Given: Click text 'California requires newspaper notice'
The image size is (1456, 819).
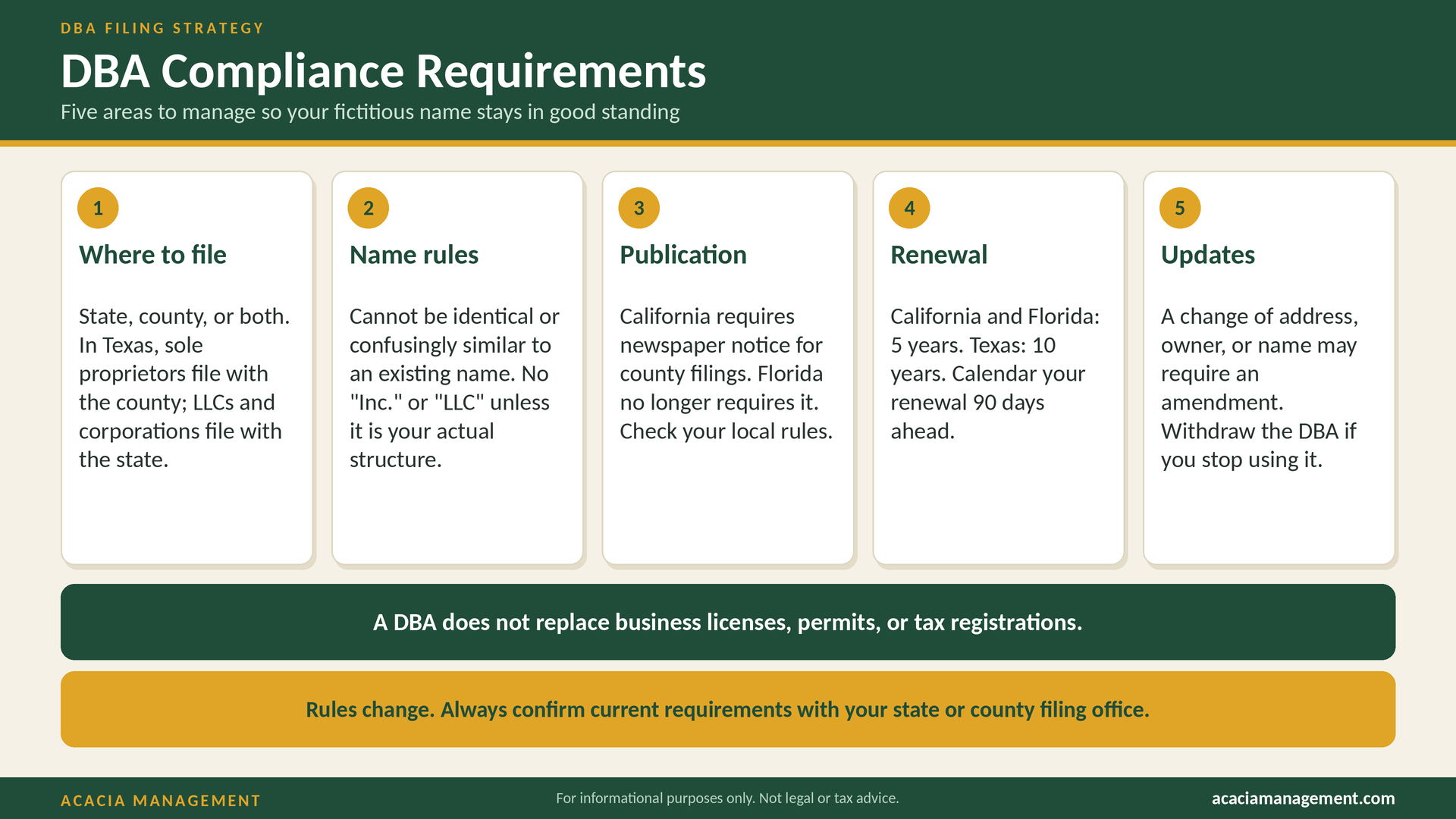Looking at the screenshot, I should [726, 373].
